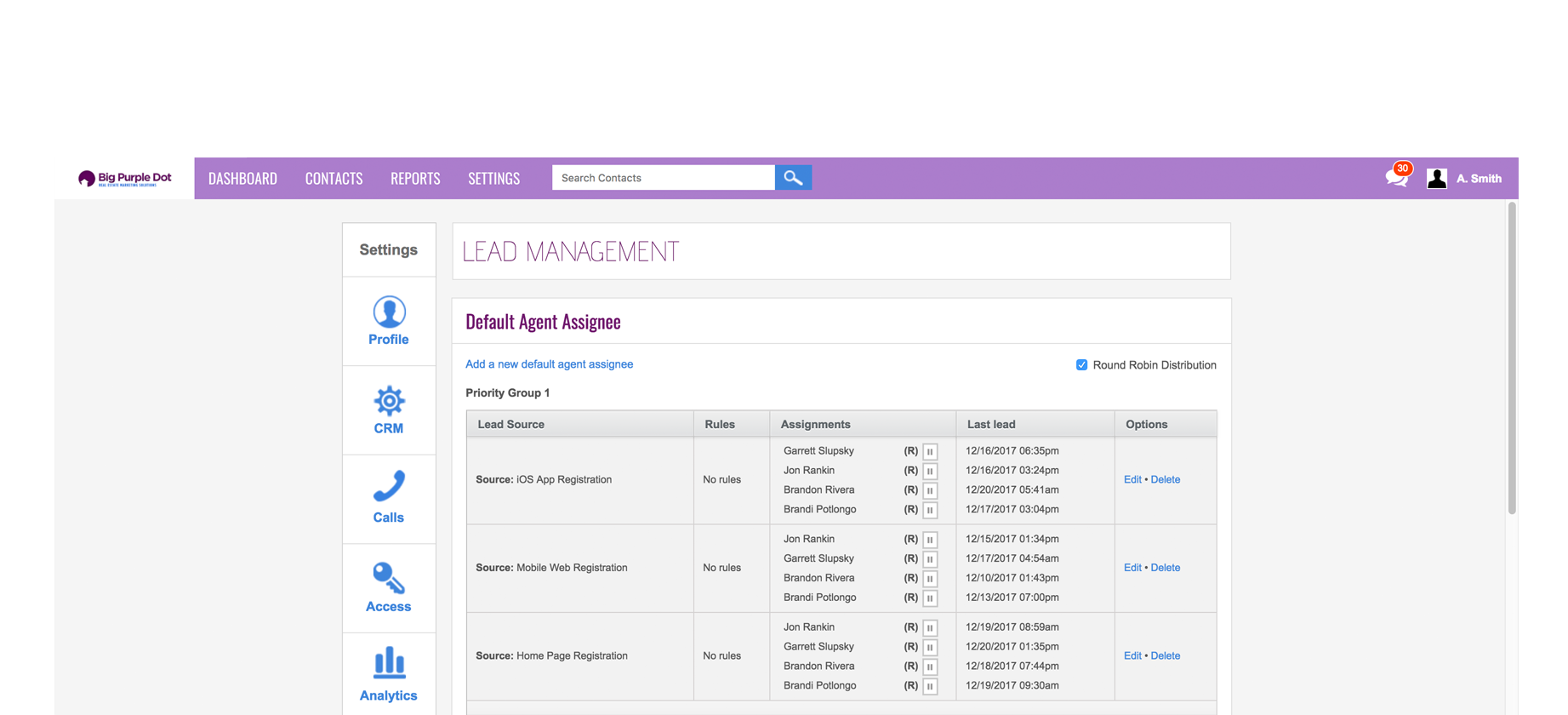This screenshot has height=715, width=1568.
Task: Open the chat notifications icon
Action: tap(1396, 177)
